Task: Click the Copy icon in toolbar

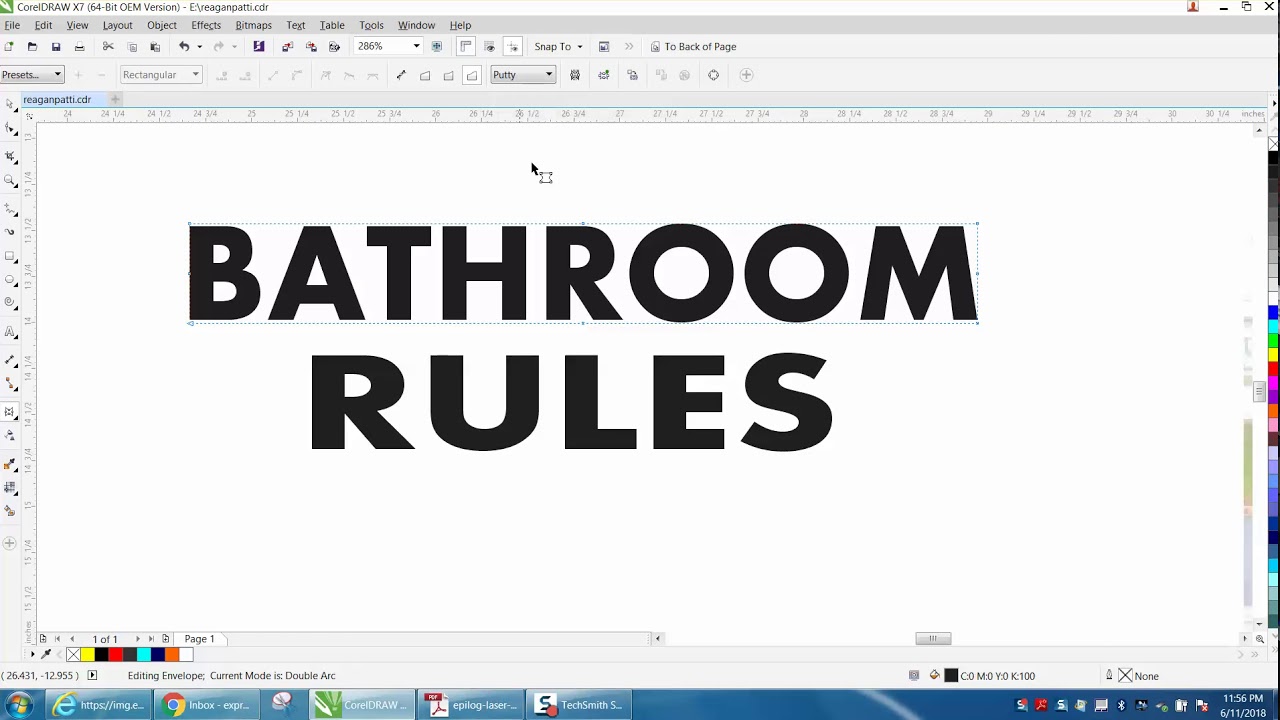Action: point(132,47)
